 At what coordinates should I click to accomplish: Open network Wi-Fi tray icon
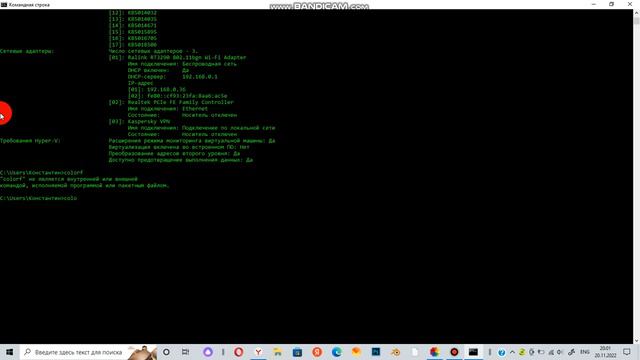tap(551, 352)
